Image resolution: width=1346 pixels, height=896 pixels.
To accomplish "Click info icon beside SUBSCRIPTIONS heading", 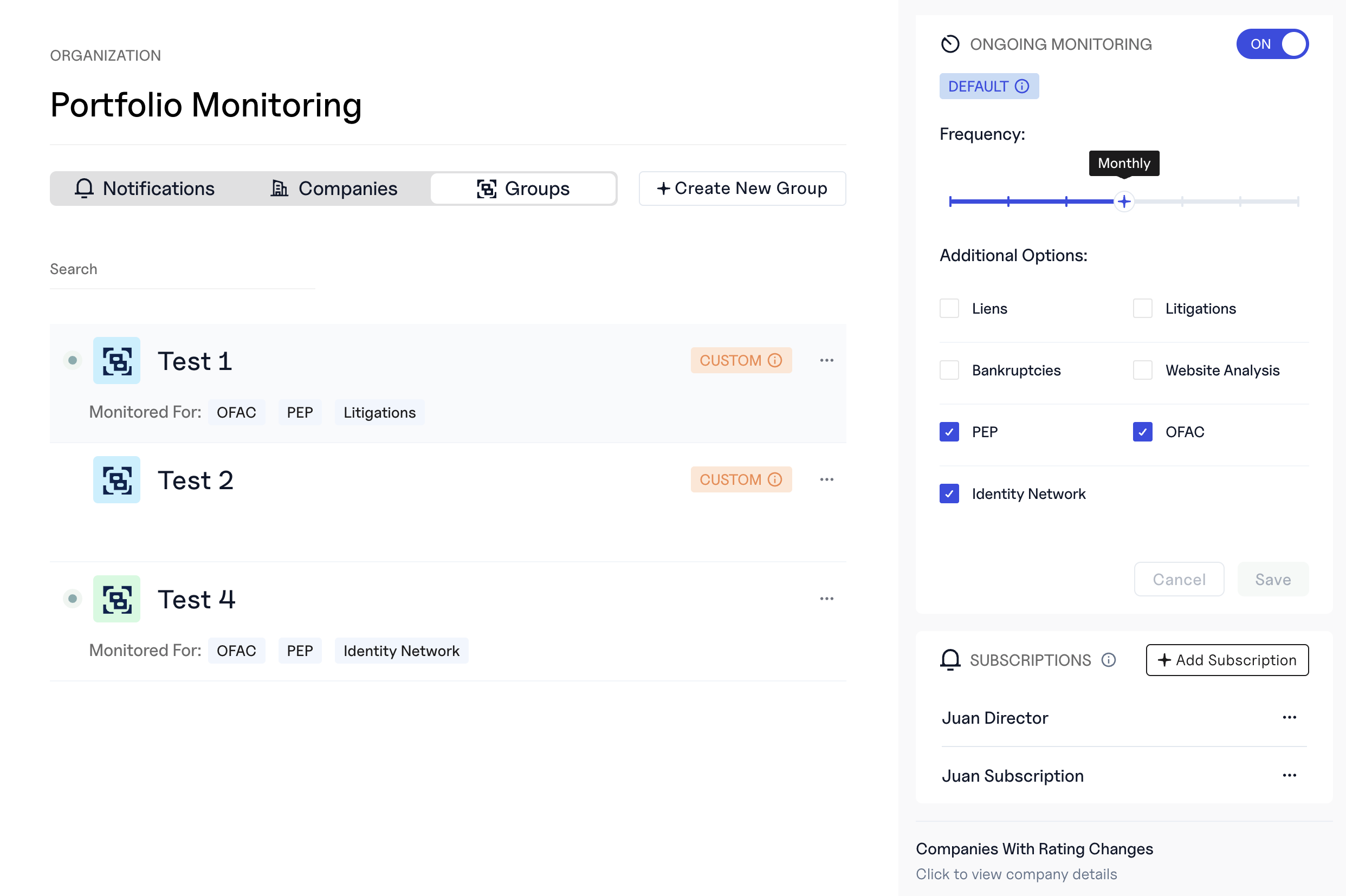I will click(x=1109, y=660).
